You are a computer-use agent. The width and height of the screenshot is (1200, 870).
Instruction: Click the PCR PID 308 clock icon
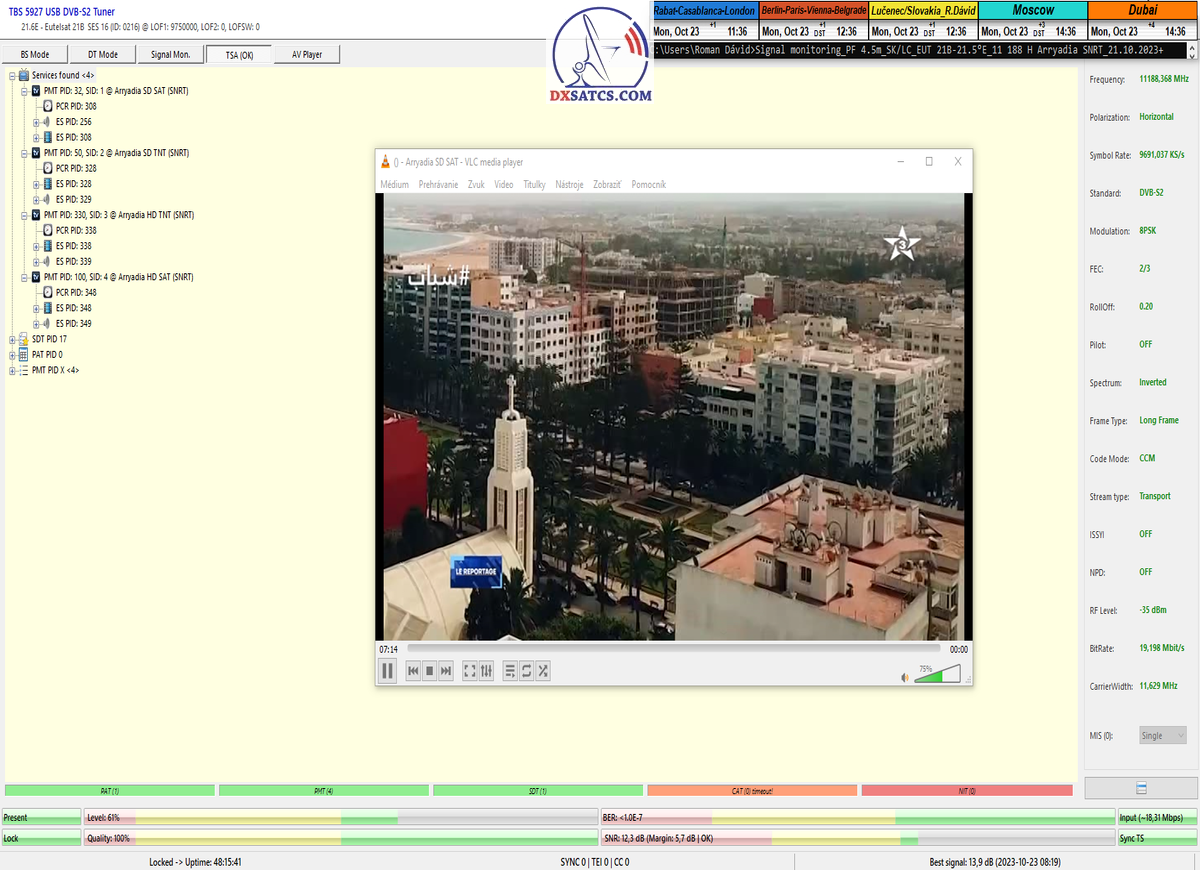click(x=48, y=106)
